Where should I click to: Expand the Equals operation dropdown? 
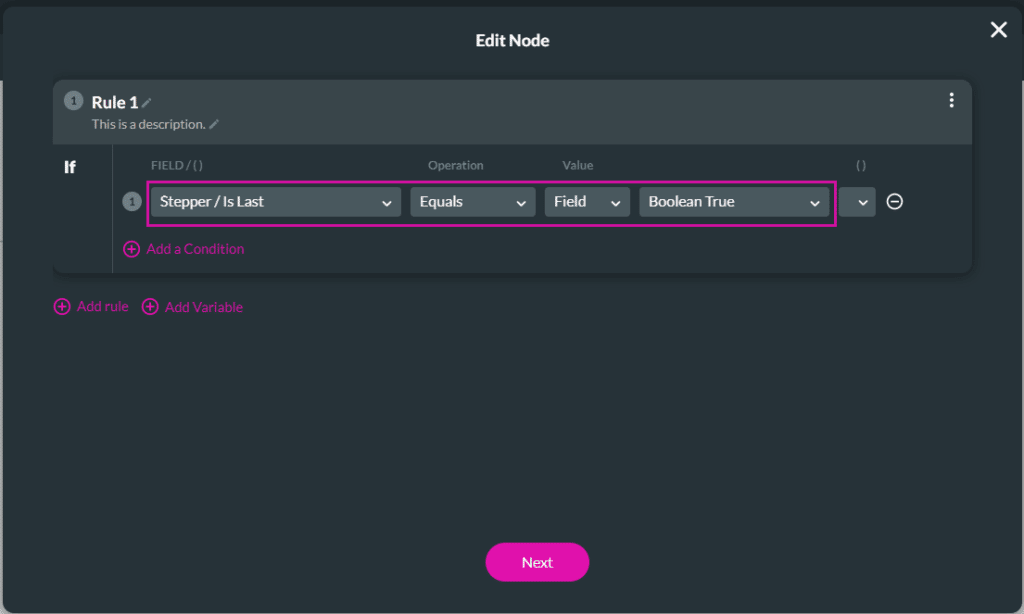click(472, 202)
